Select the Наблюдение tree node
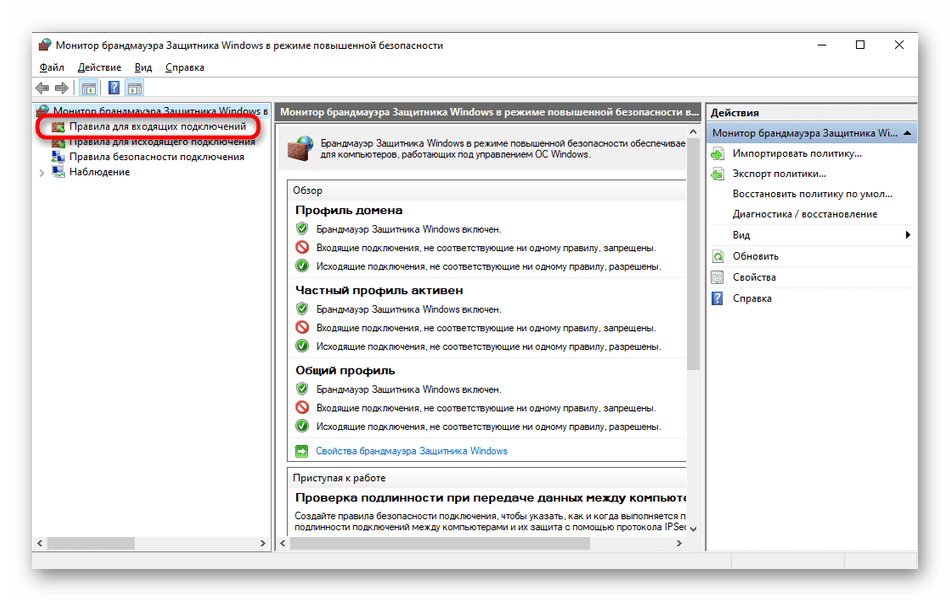 [99, 171]
